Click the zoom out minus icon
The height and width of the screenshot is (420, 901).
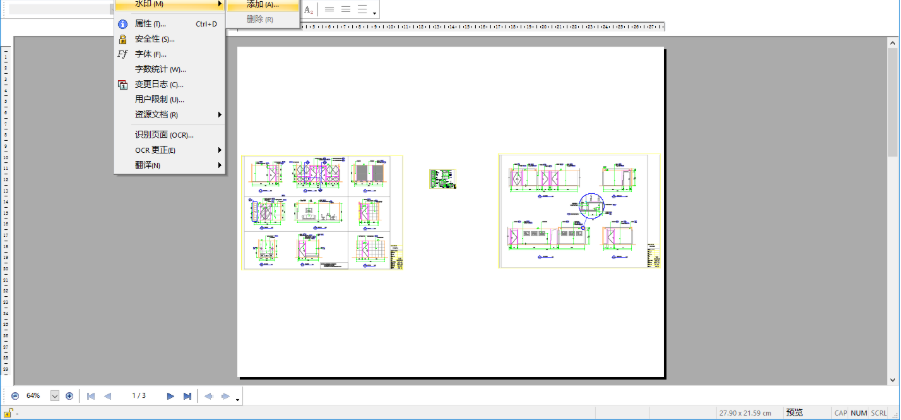point(15,396)
